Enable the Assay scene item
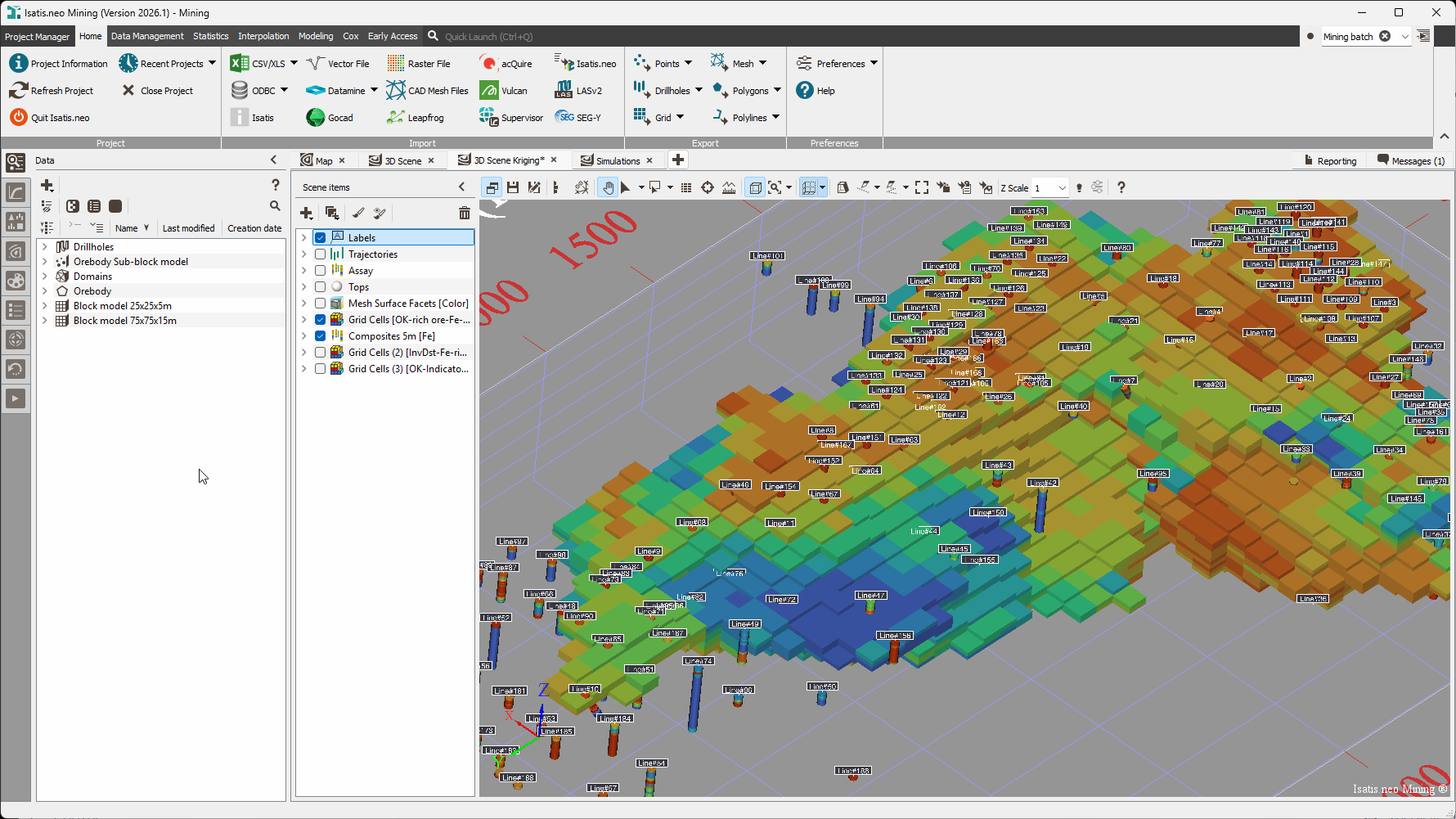The image size is (1456, 819). [321, 271]
